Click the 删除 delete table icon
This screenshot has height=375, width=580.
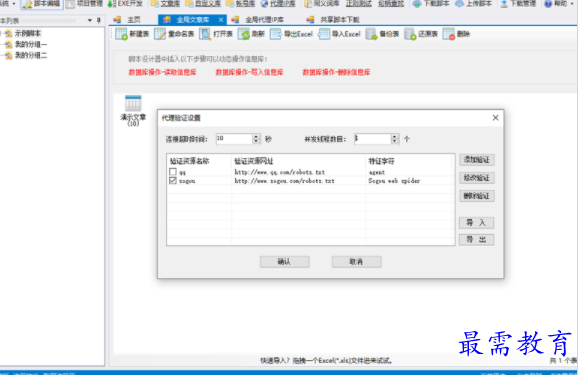pyautogui.click(x=449, y=34)
